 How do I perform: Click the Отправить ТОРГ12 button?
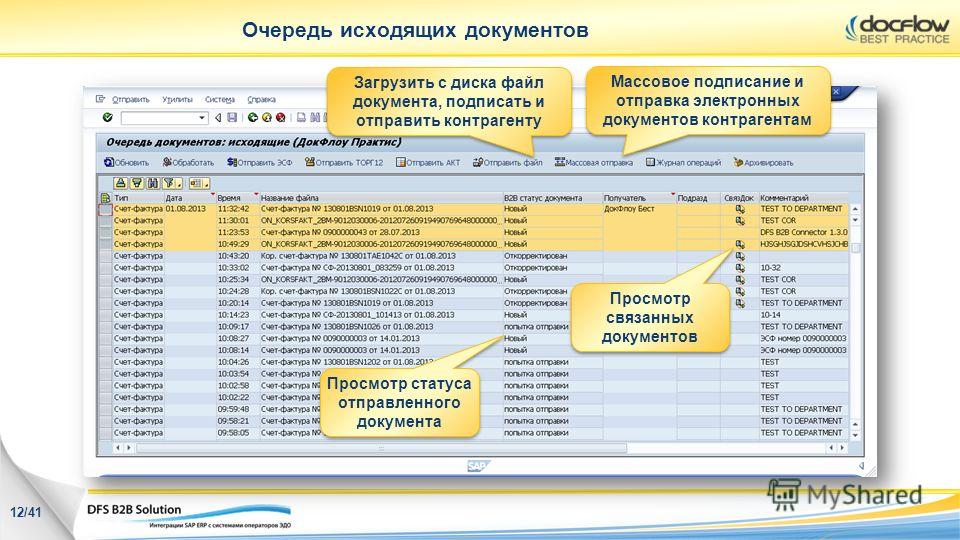[344, 162]
